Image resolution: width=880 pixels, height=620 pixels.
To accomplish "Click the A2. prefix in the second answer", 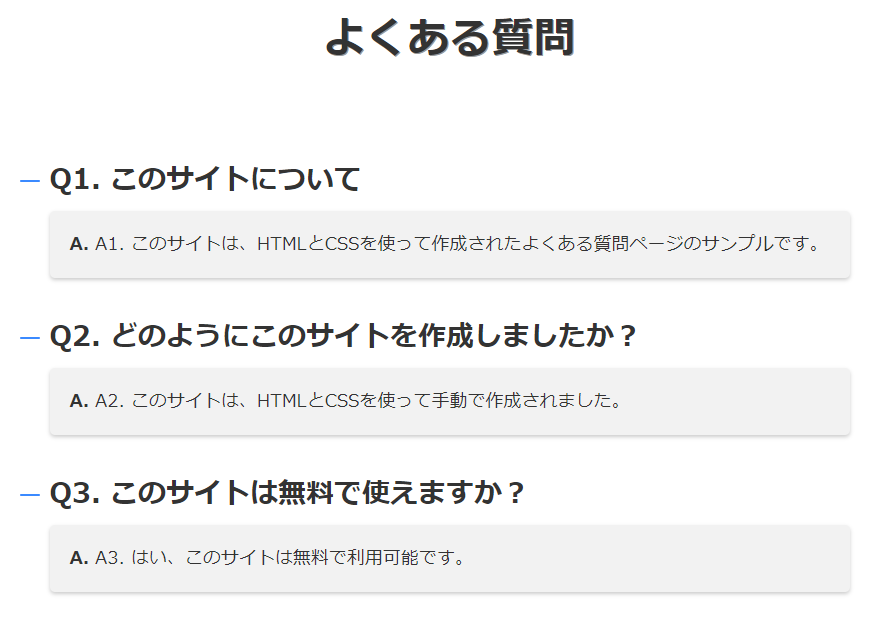I will point(109,401).
